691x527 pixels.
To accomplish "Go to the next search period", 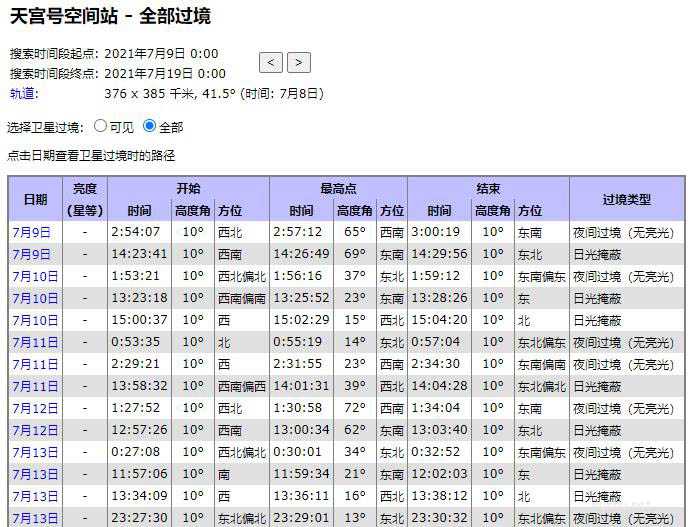I will 299,63.
